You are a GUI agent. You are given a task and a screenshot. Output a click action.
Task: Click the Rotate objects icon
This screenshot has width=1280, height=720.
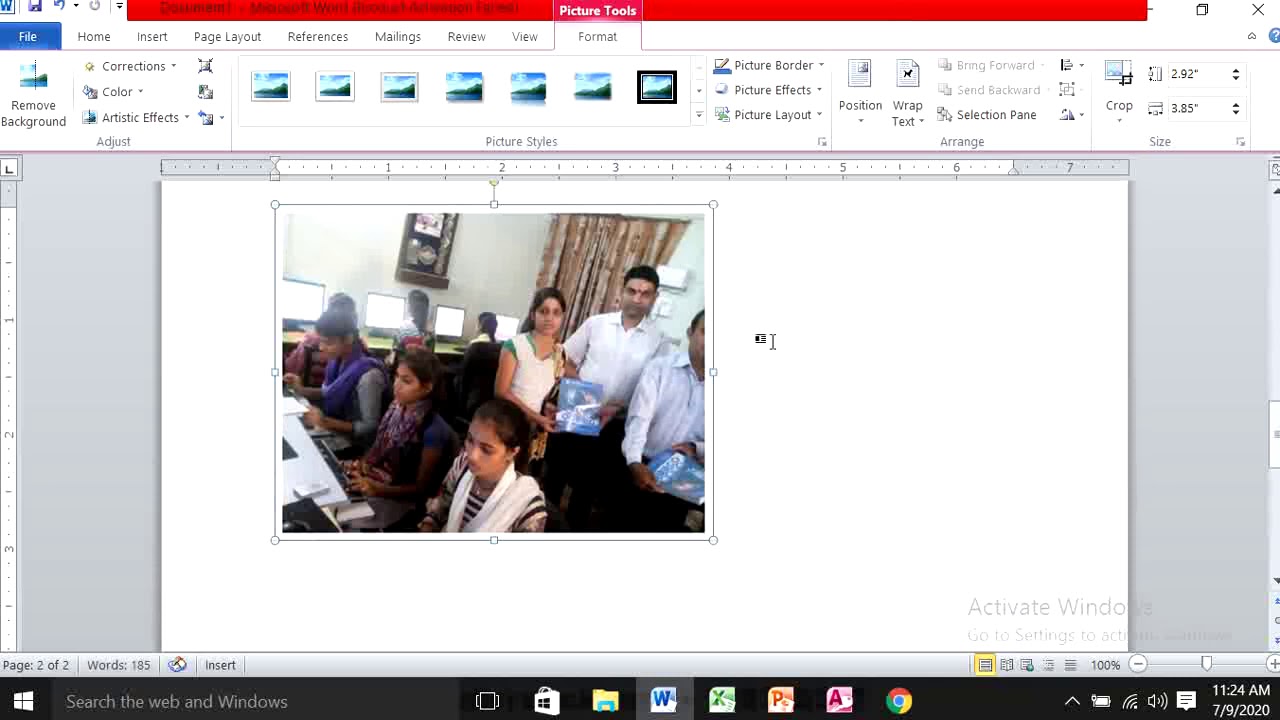[1071, 115]
